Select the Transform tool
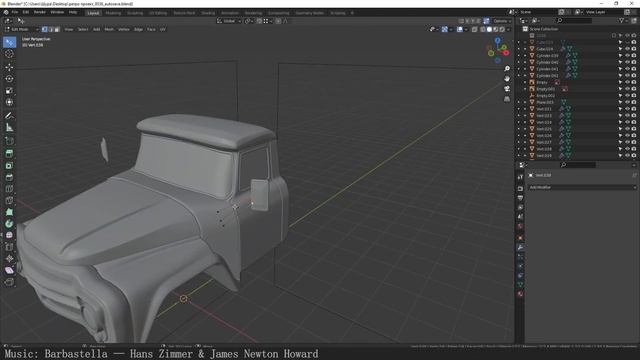This screenshot has width=640, height=360. (9, 102)
